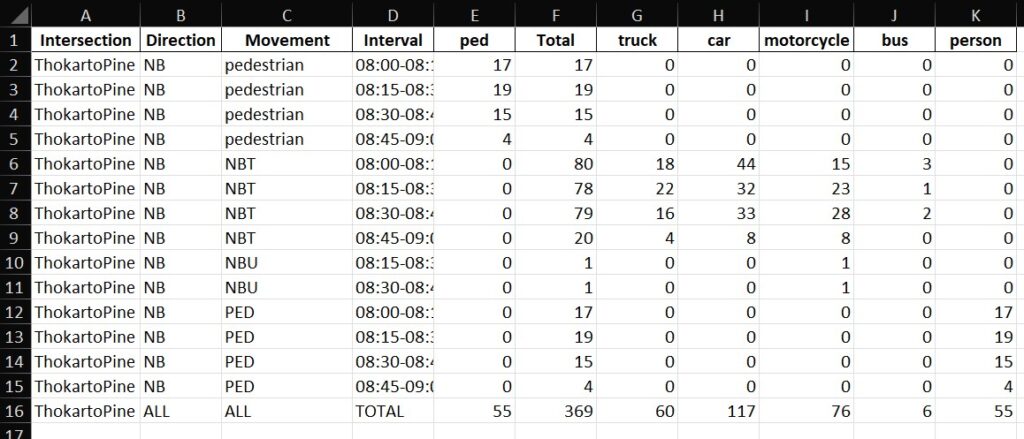The image size is (1024, 439).
Task: Click motorcycle total cell showing 76
Action: click(806, 410)
